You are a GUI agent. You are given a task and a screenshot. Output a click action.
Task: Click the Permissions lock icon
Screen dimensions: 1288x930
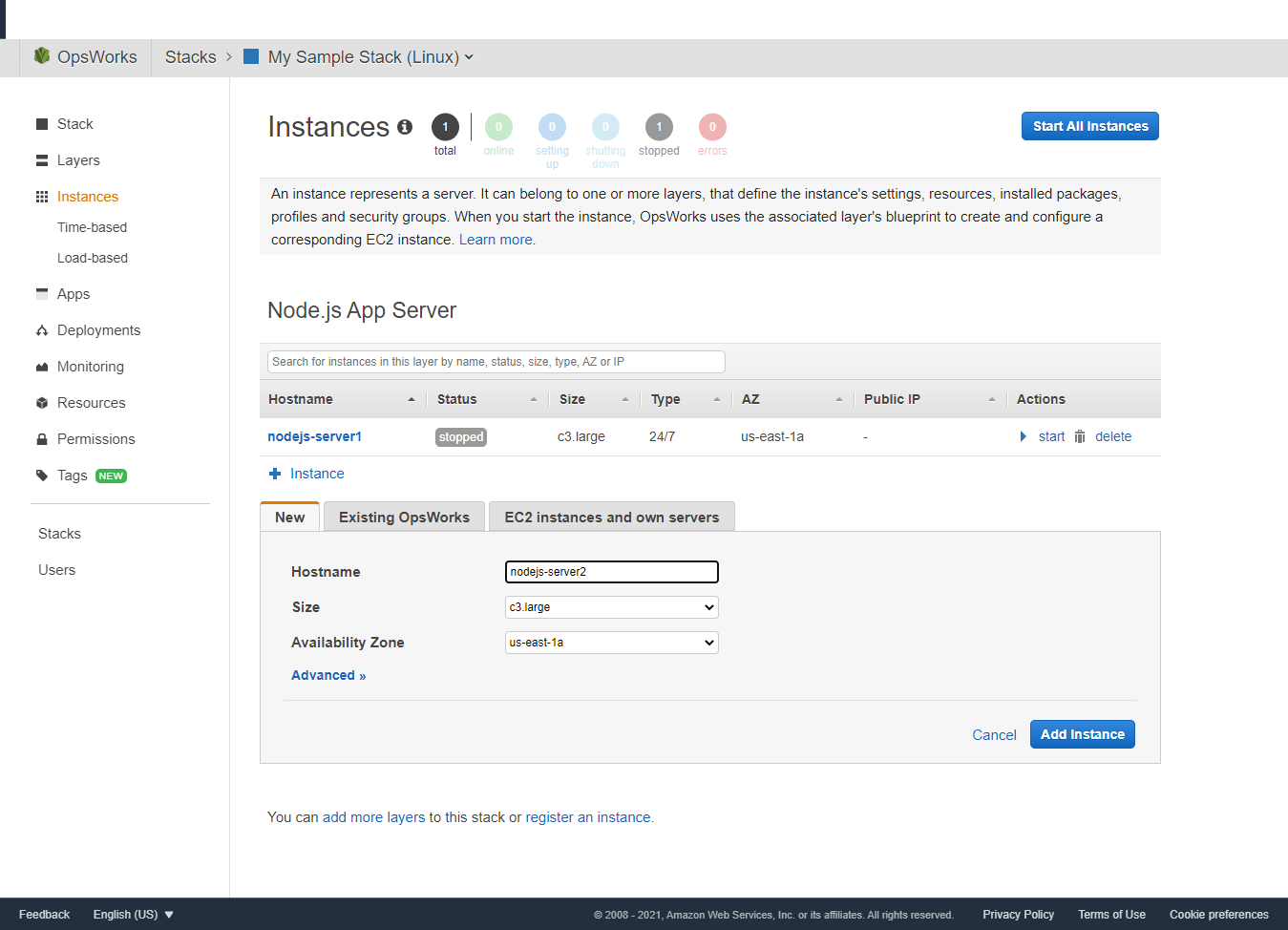(42, 439)
